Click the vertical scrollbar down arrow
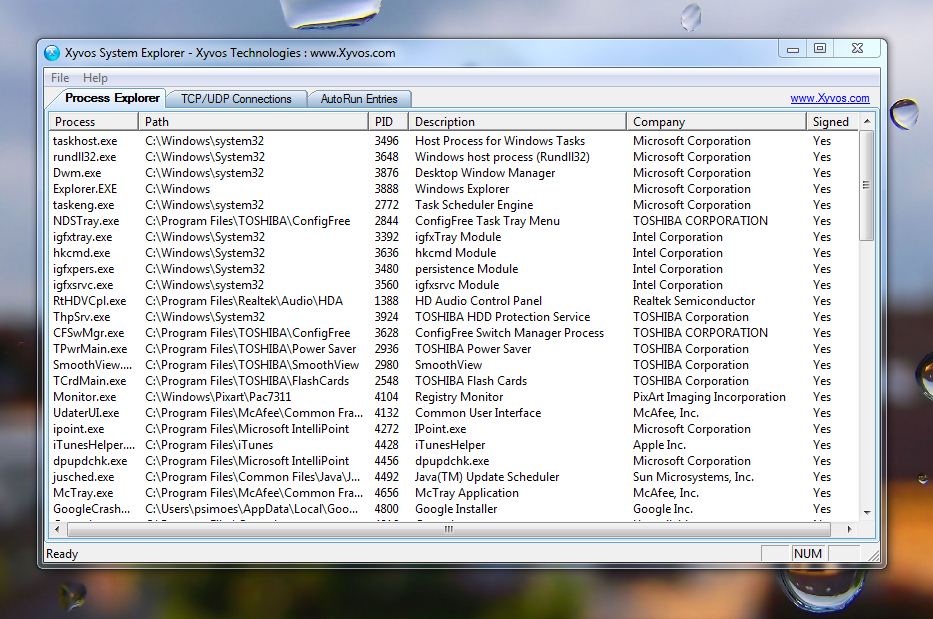 [867, 512]
